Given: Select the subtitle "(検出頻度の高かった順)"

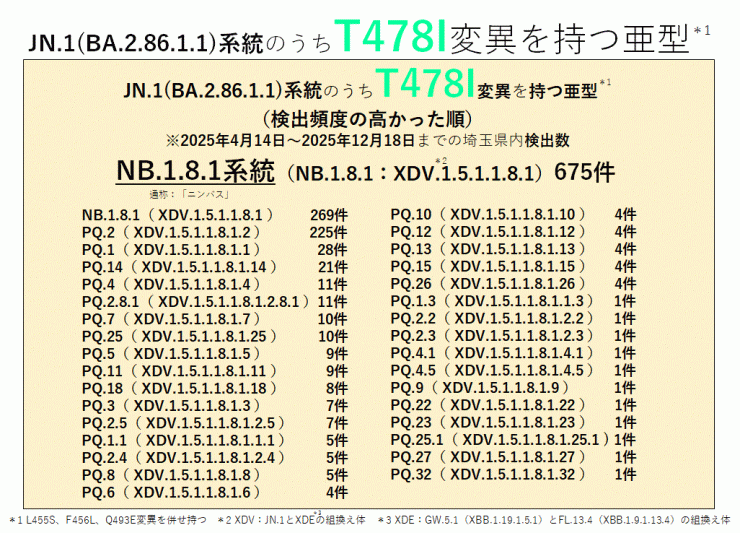Looking at the screenshot, I should tap(368, 119).
